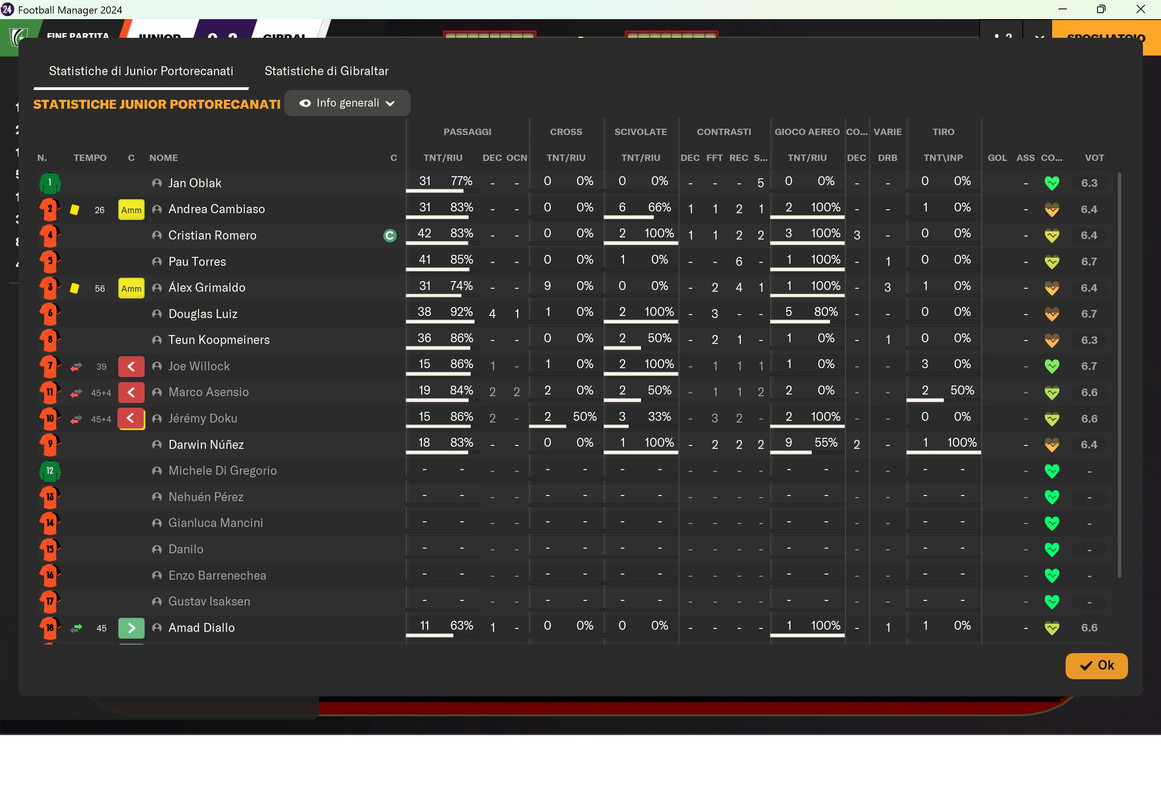
Task: Click Andrea Cambiaso's Amm booking badge
Action: 131,210
